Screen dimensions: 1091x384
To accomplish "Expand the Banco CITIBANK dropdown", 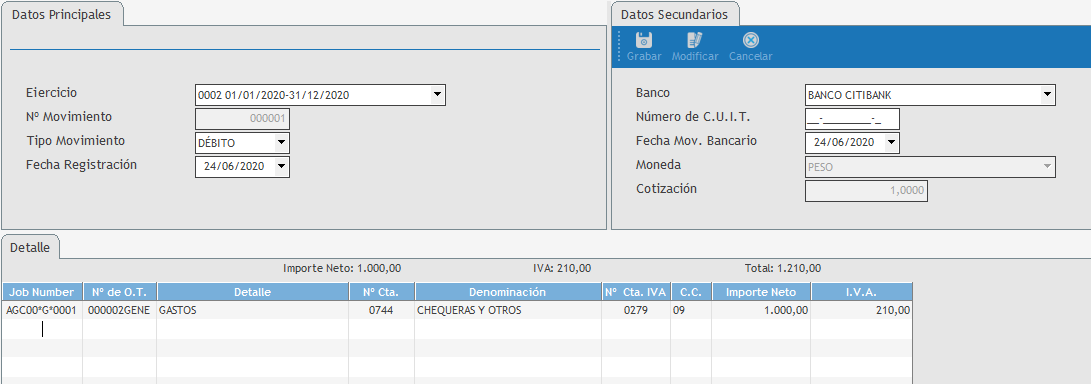I will [1047, 95].
